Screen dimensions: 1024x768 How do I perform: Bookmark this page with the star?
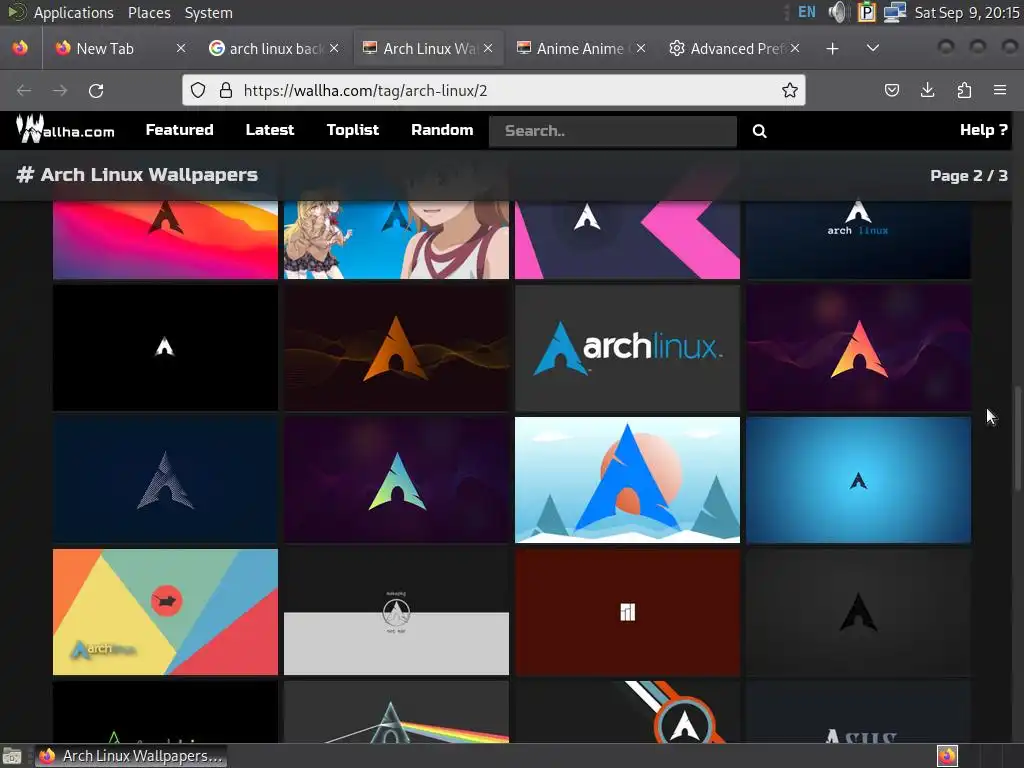(x=790, y=90)
